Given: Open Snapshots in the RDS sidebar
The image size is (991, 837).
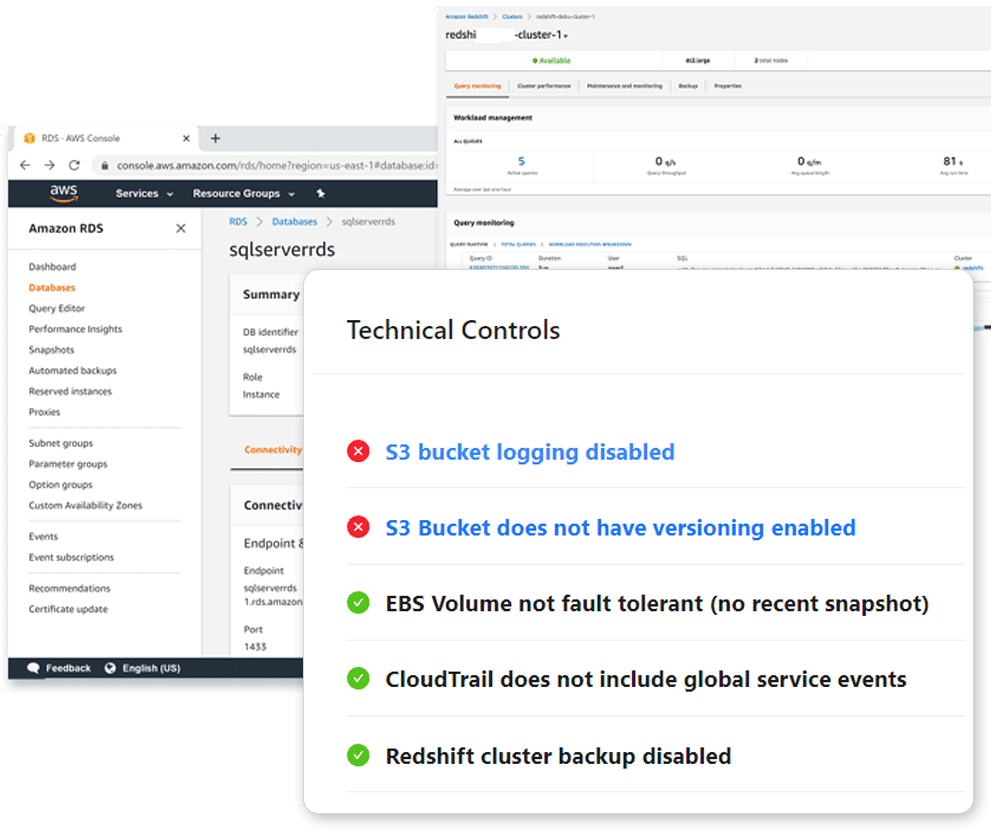Looking at the screenshot, I should pos(51,350).
